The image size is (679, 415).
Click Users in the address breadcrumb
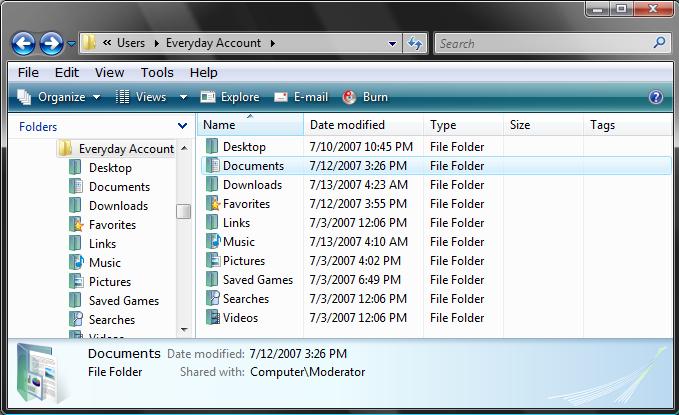131,43
